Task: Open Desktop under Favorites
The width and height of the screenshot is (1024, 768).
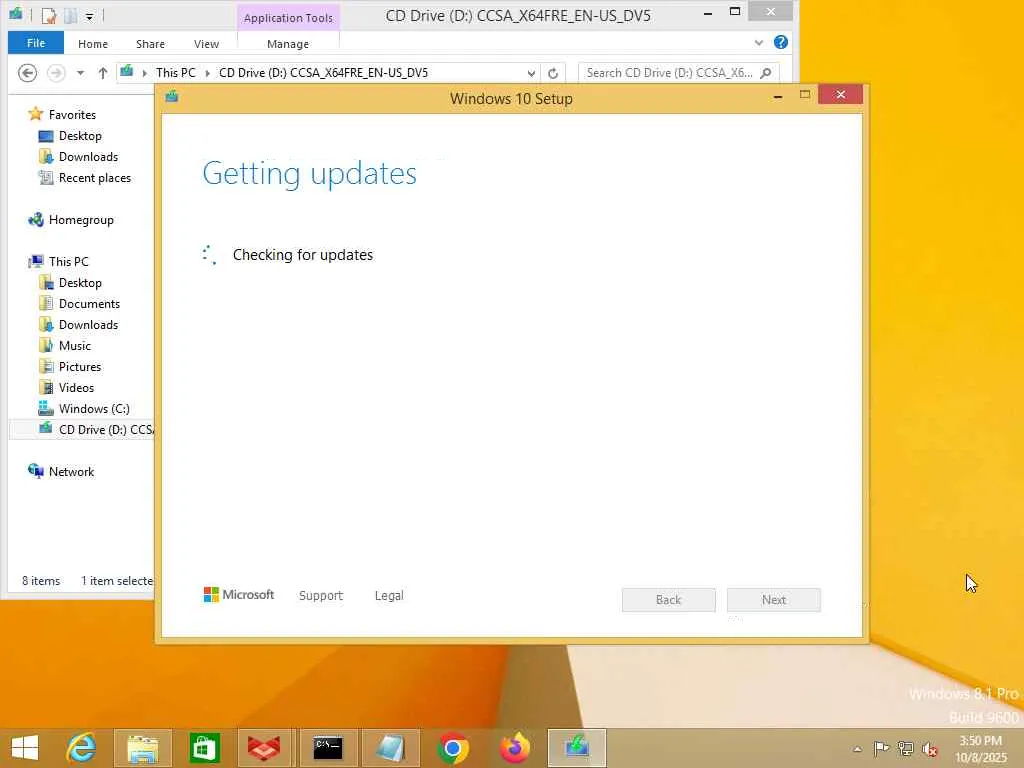Action: click(80, 136)
